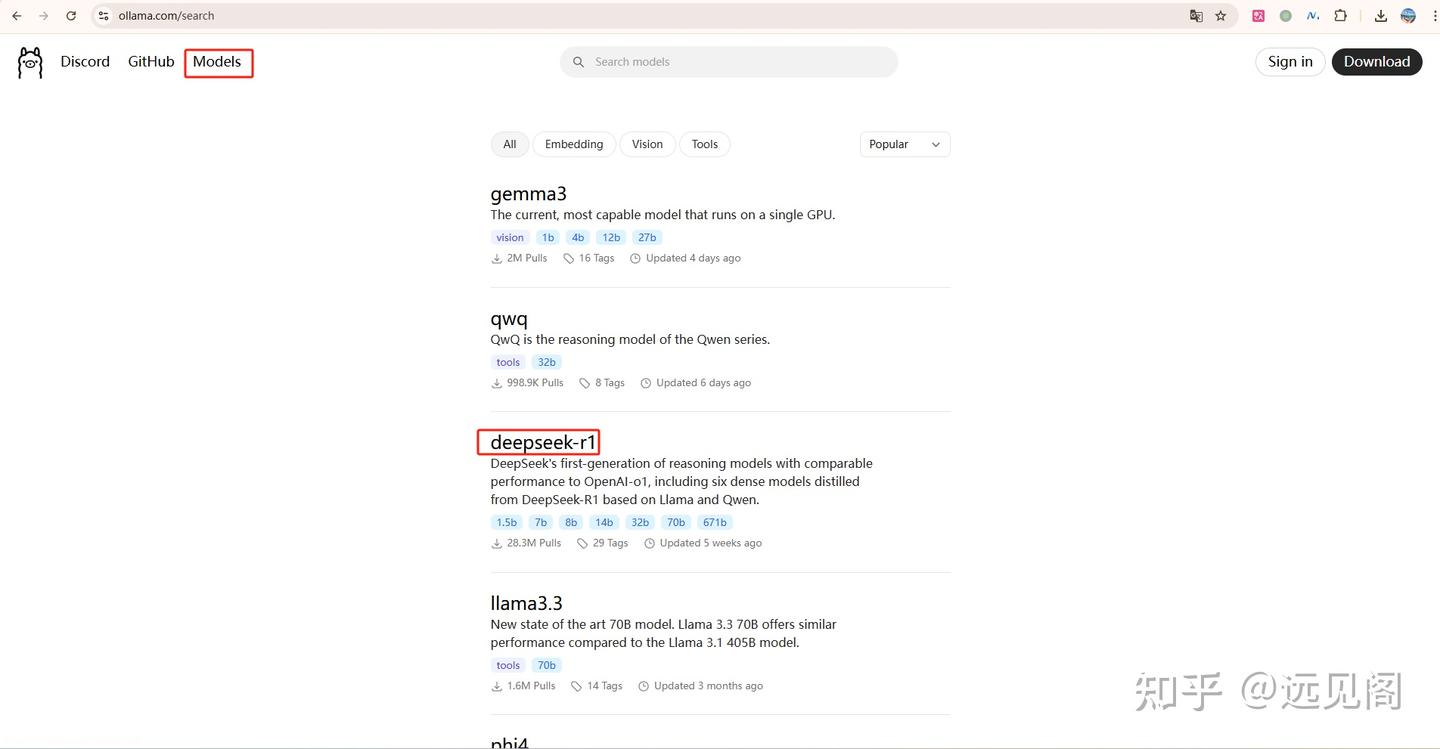Click the browser profile avatar
The height and width of the screenshot is (749, 1440).
[1408, 15]
